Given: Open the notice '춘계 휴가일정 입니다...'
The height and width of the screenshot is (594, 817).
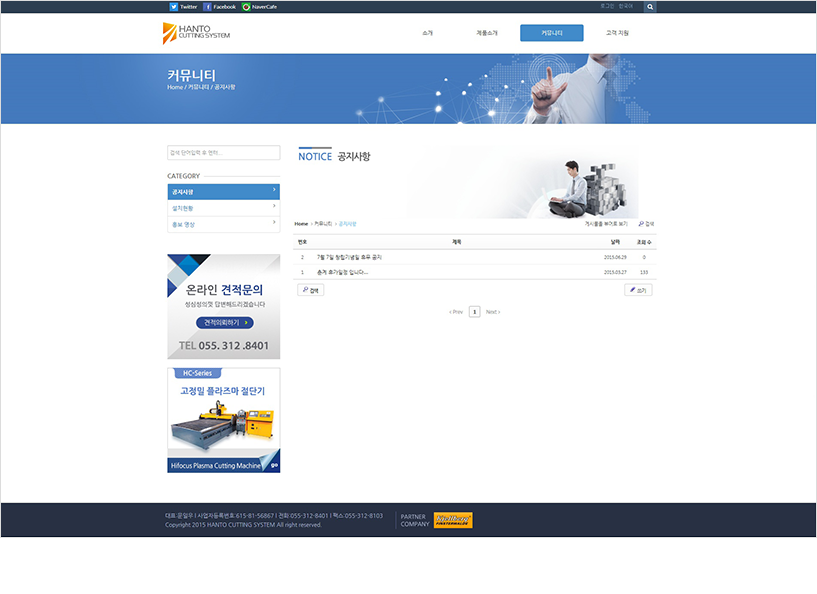Looking at the screenshot, I should coord(342,272).
